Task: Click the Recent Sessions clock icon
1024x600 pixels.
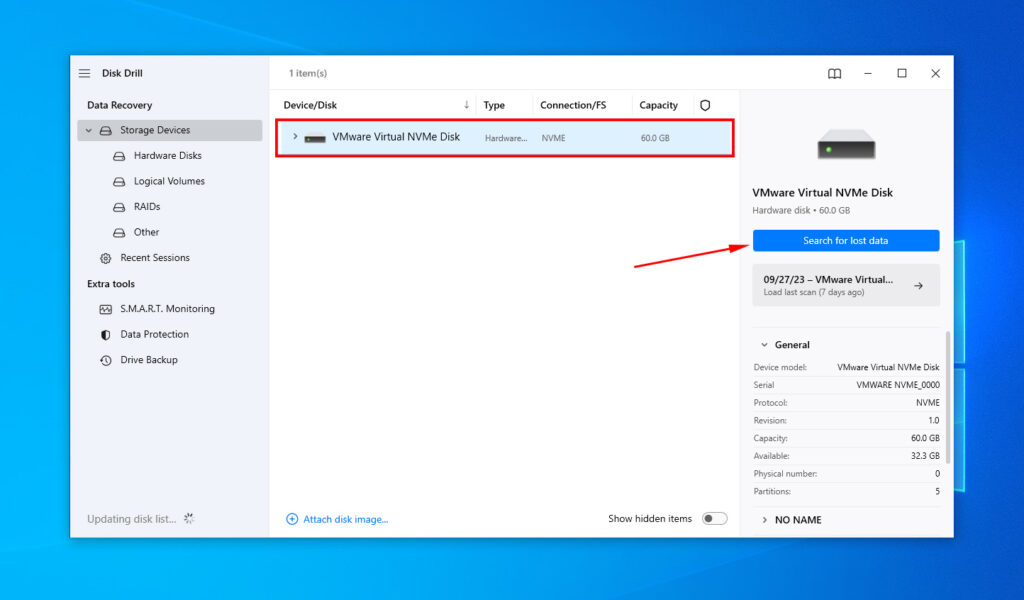Action: coord(106,257)
